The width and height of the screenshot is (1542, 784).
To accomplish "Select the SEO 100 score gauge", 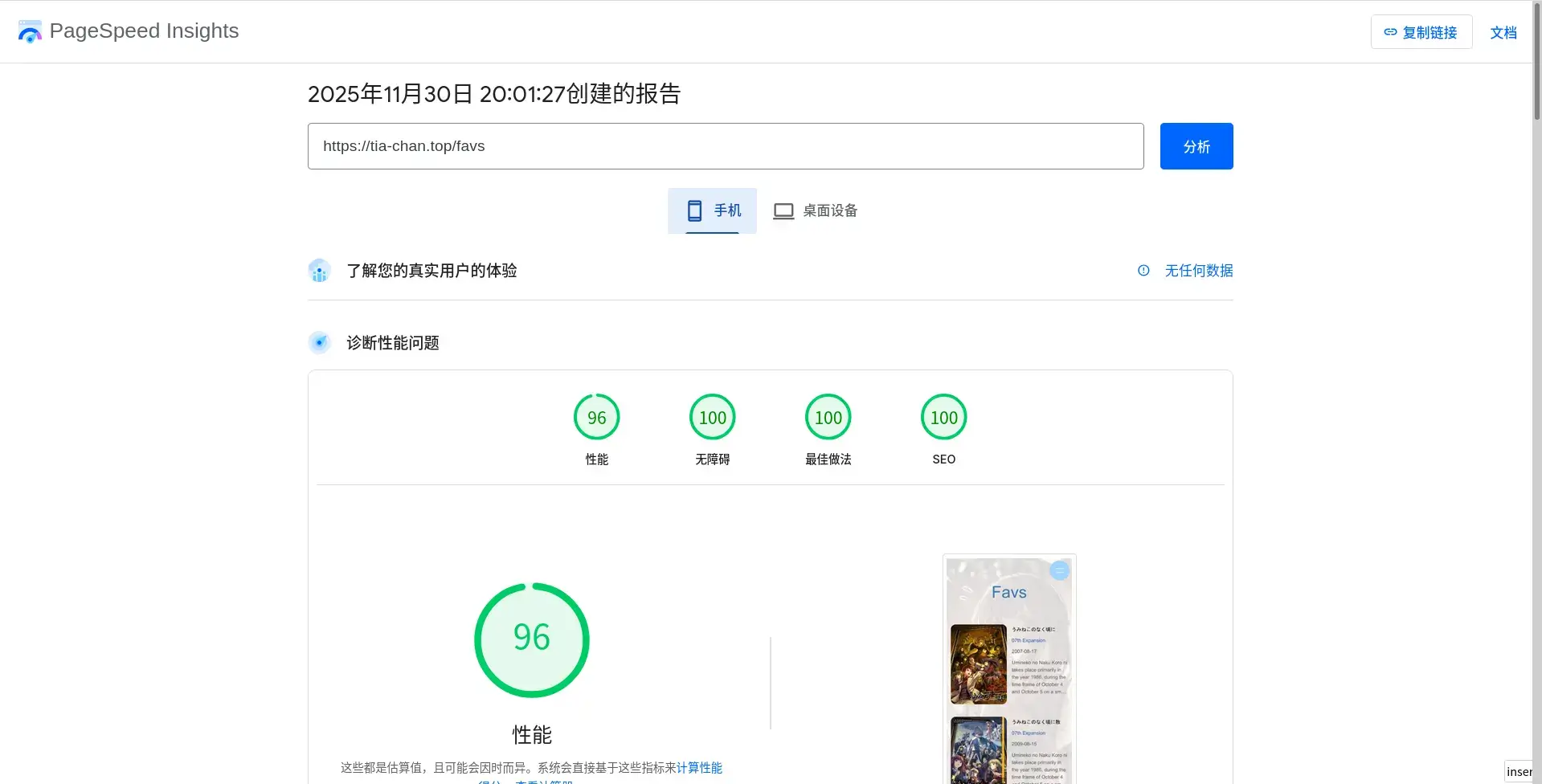I will click(x=944, y=430).
